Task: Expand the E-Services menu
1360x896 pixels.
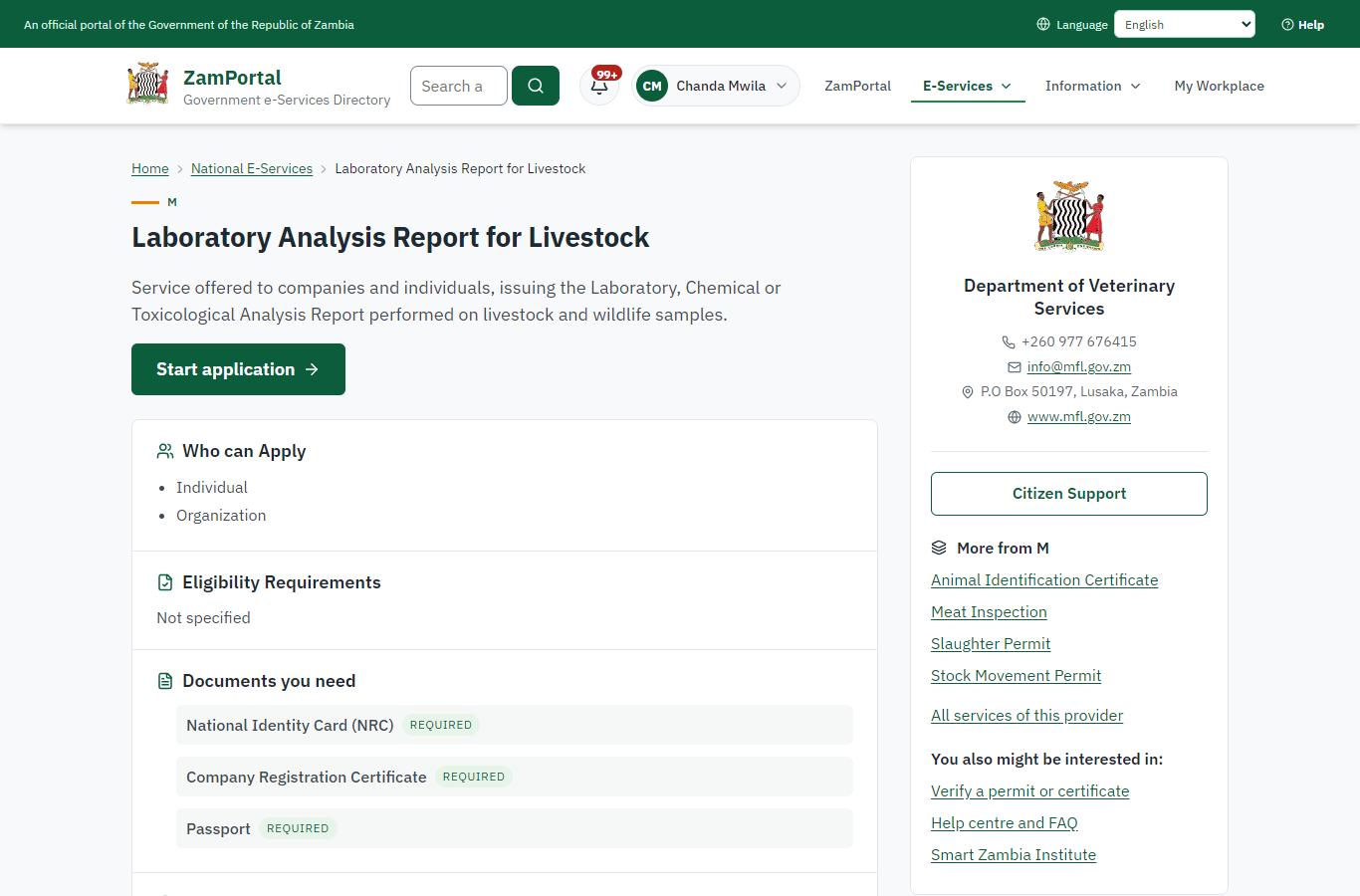Action: [x=968, y=86]
